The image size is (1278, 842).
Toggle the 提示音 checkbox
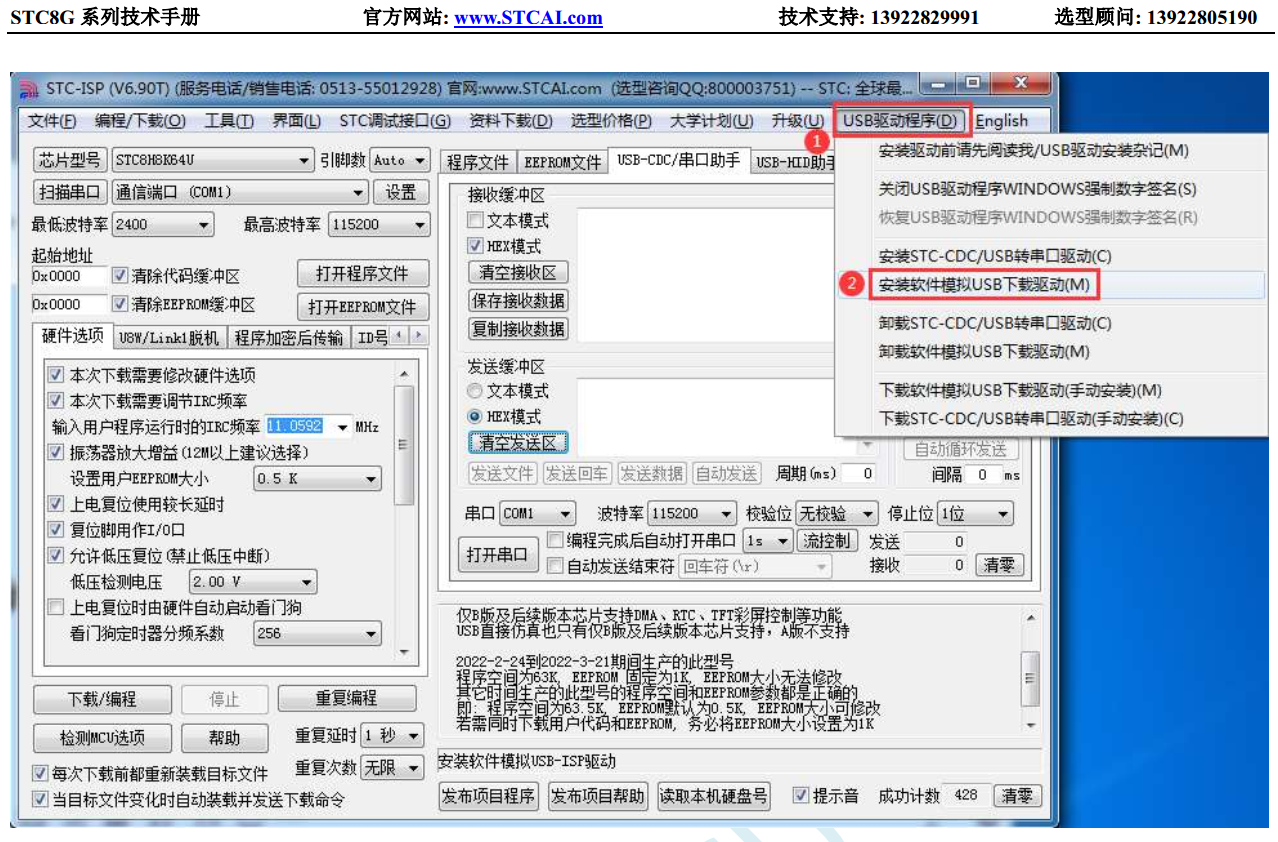(x=801, y=796)
